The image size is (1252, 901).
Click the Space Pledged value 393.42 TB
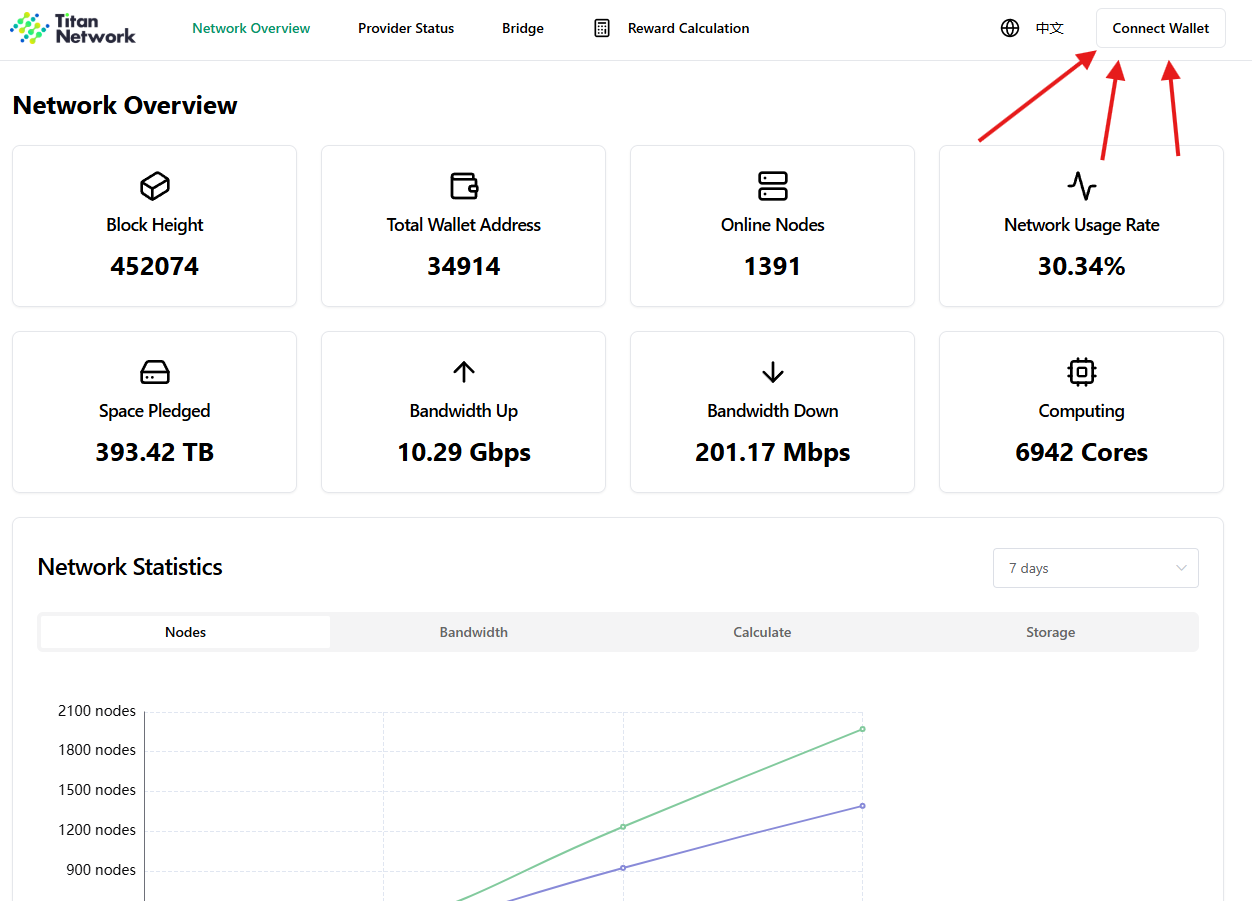pos(155,453)
